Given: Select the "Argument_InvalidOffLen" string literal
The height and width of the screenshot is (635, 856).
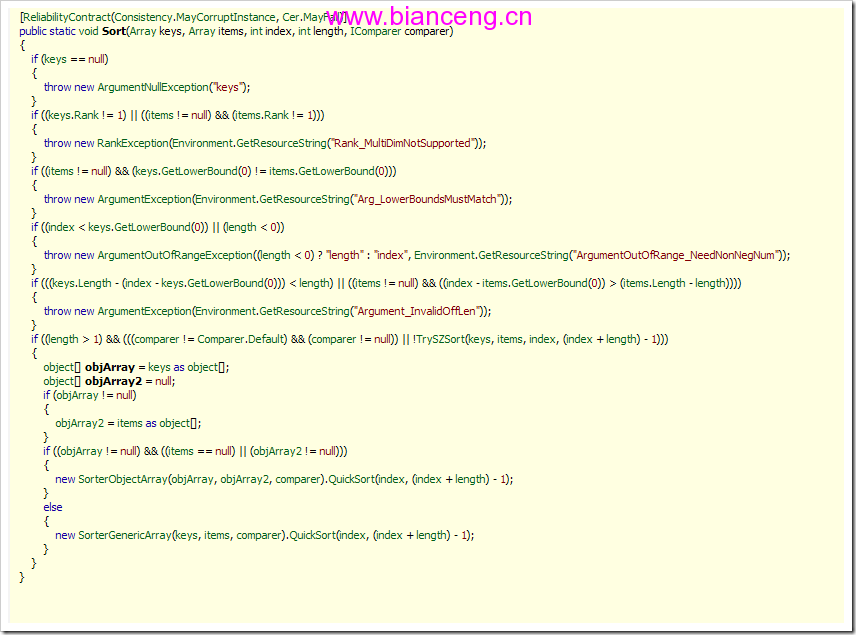Looking at the screenshot, I should point(417,311).
